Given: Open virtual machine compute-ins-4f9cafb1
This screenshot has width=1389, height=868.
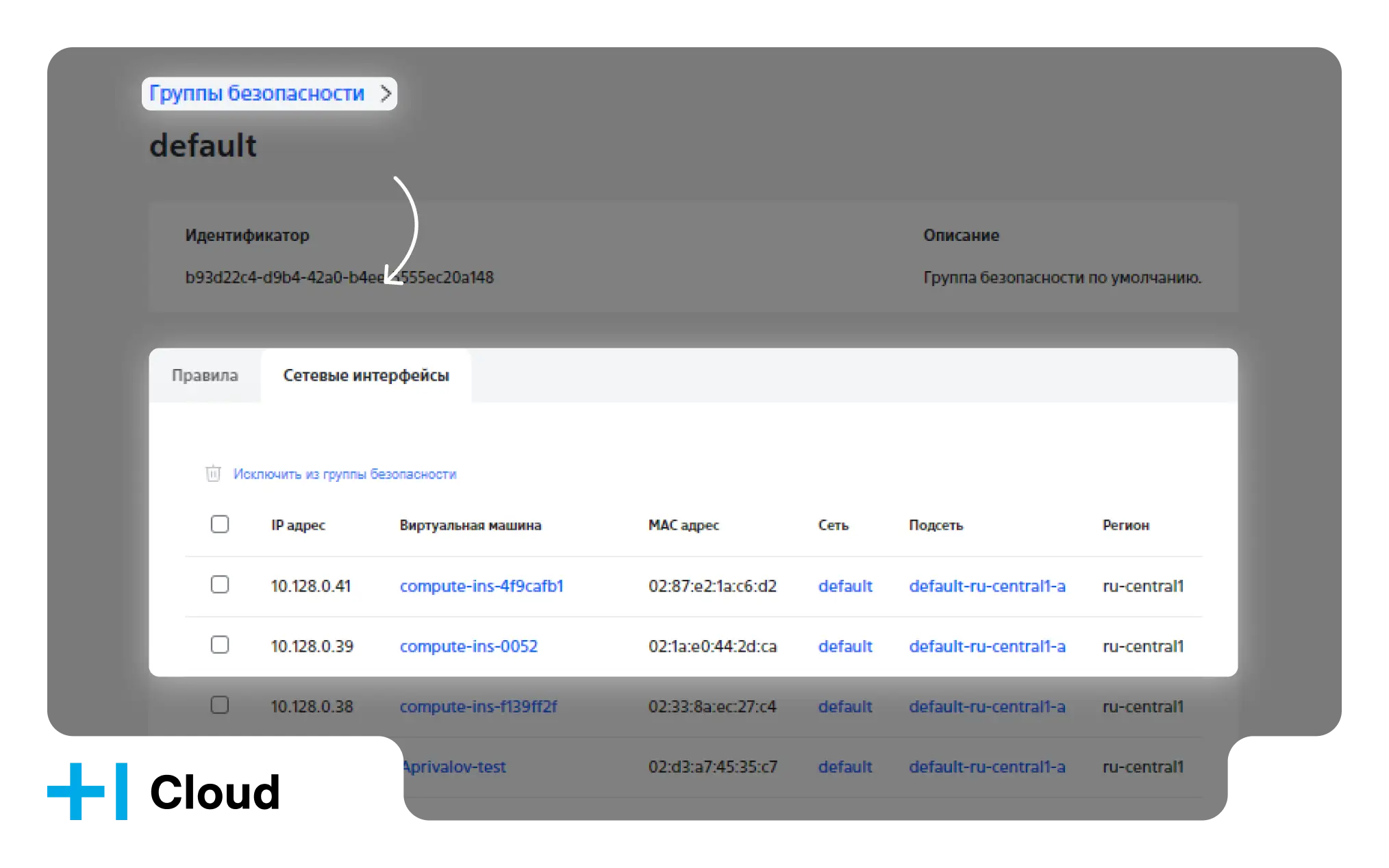Looking at the screenshot, I should [x=481, y=586].
